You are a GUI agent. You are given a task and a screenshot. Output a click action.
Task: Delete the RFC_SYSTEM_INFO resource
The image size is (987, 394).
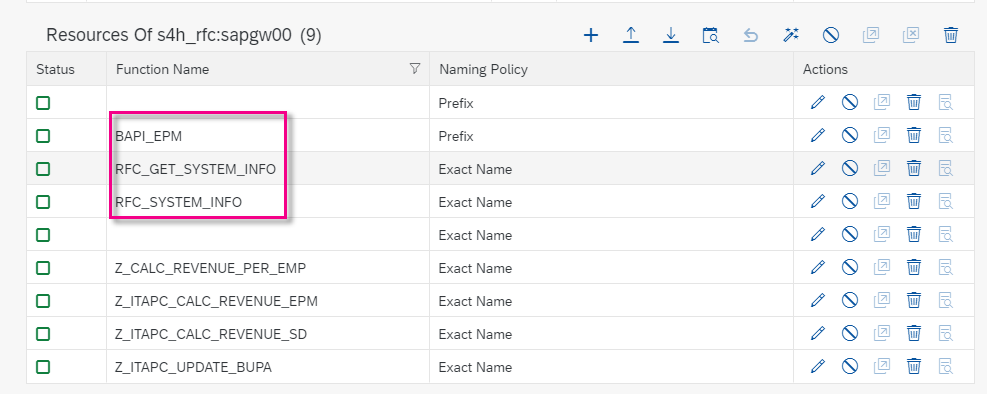coord(914,201)
